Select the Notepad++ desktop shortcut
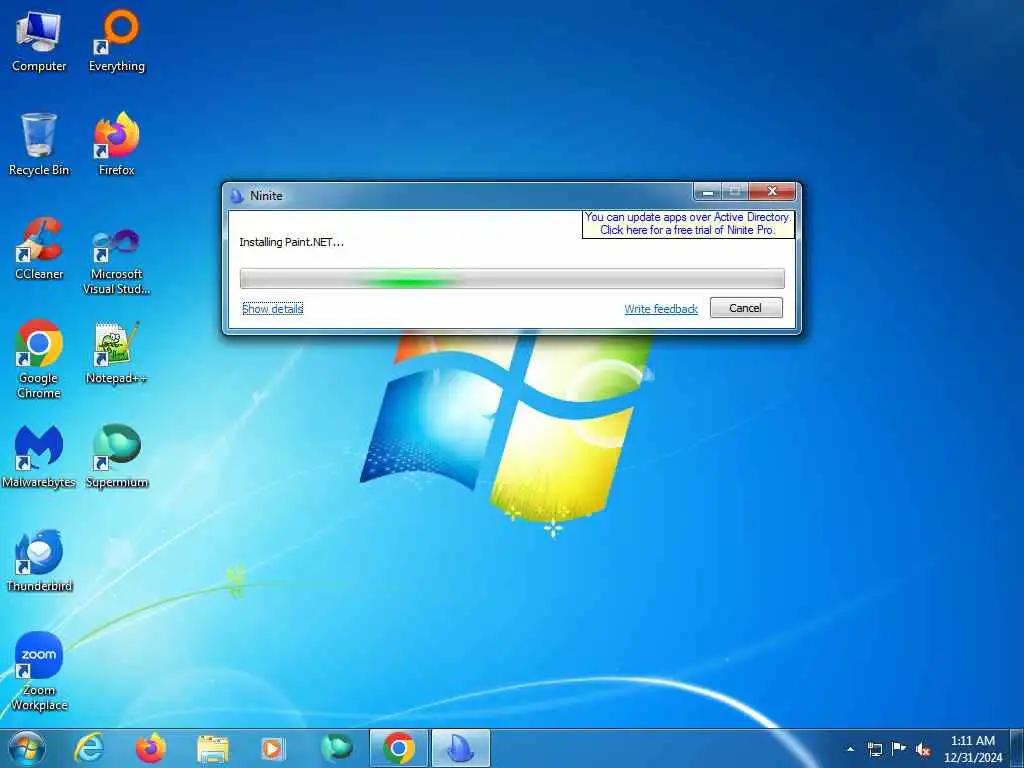The height and width of the screenshot is (768, 1024). pos(117,353)
